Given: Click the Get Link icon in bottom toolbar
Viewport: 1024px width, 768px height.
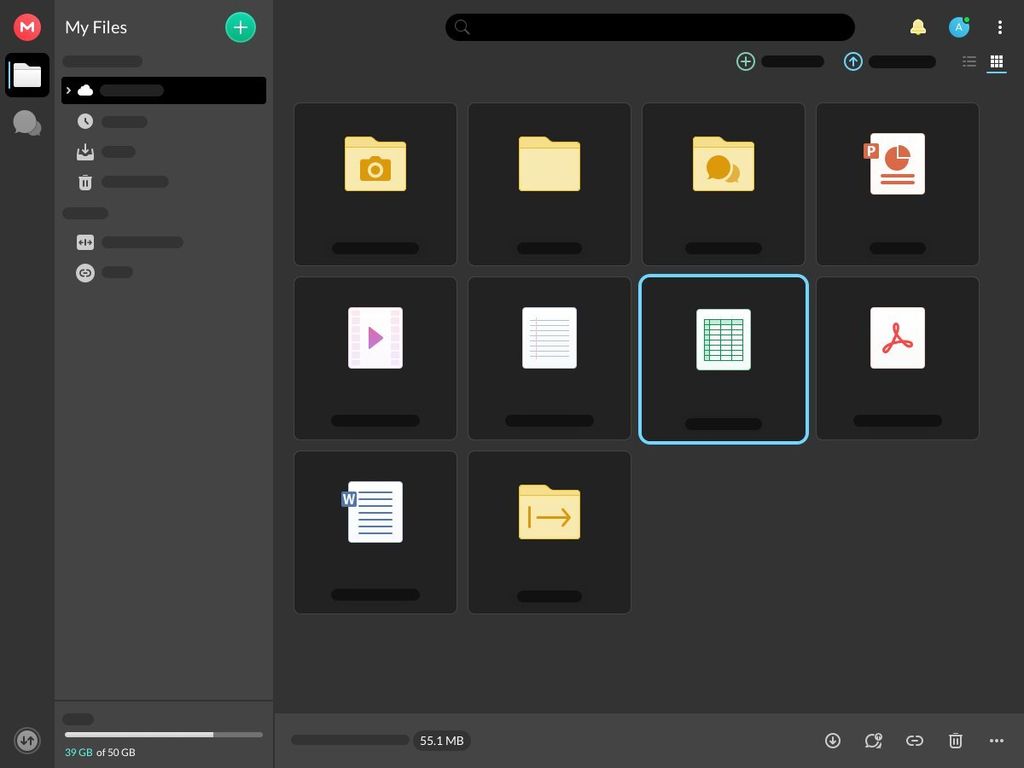Looking at the screenshot, I should [914, 741].
